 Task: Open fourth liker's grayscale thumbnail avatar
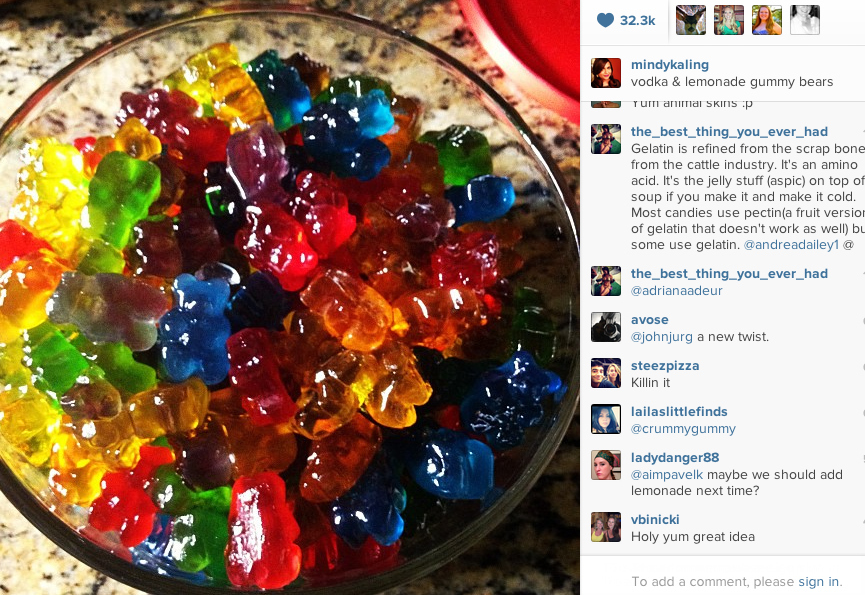tap(805, 20)
